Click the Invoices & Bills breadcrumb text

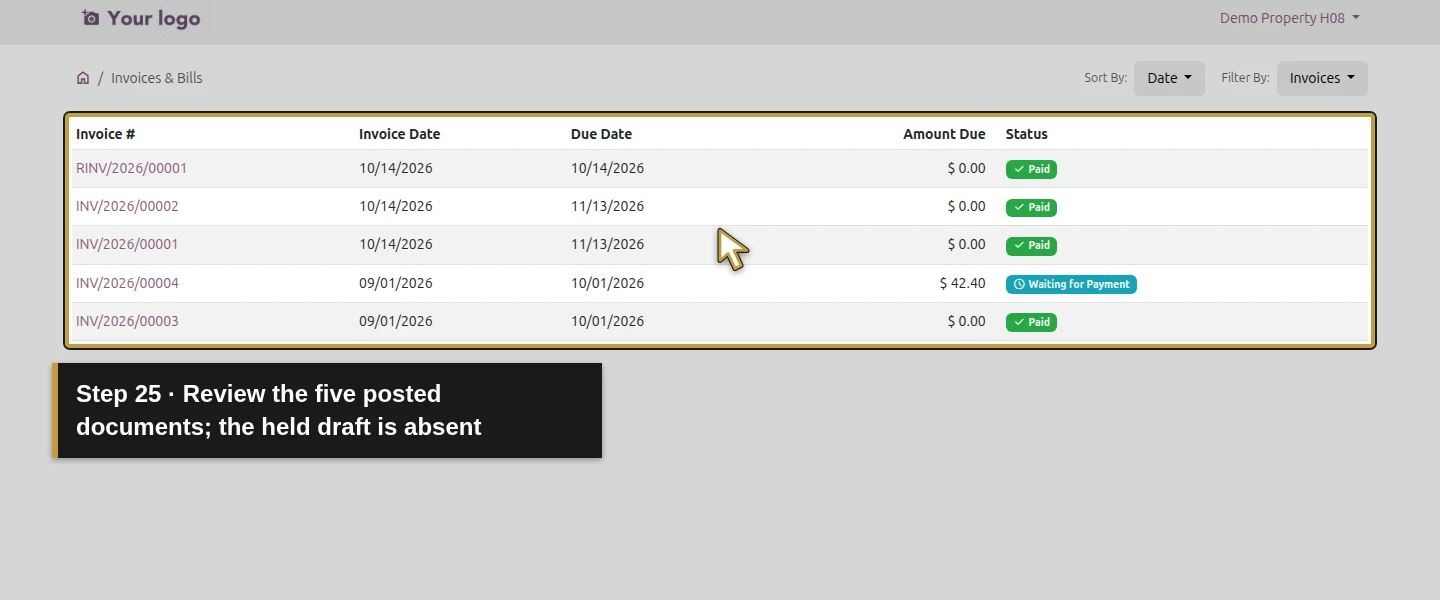point(157,78)
